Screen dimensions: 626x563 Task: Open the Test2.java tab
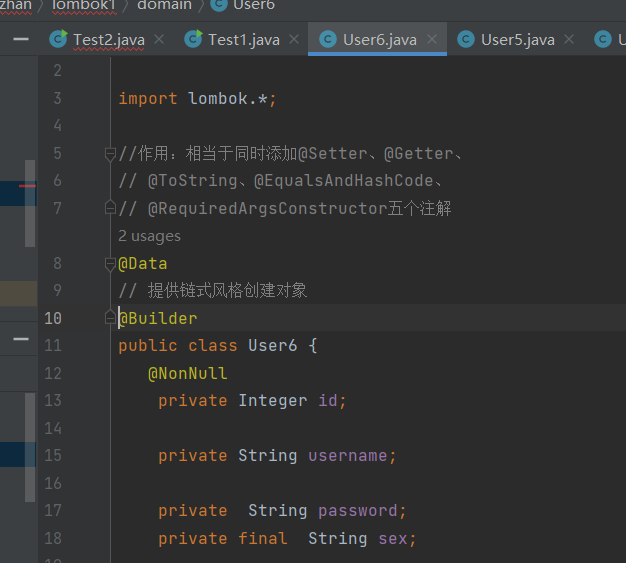[109, 40]
